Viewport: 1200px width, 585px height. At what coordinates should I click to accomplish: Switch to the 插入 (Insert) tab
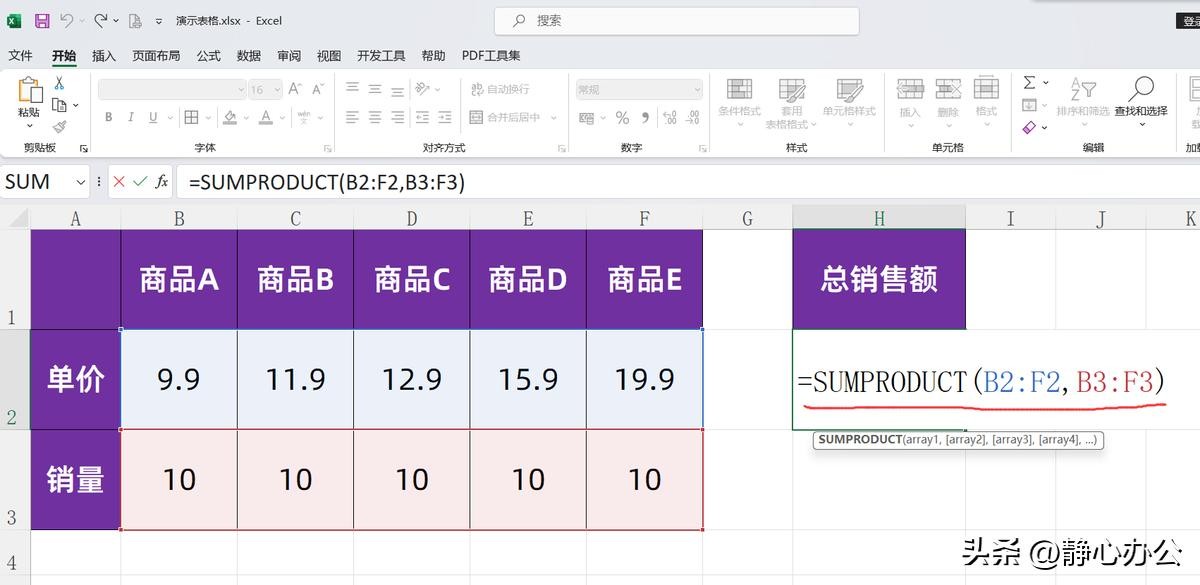(104, 56)
